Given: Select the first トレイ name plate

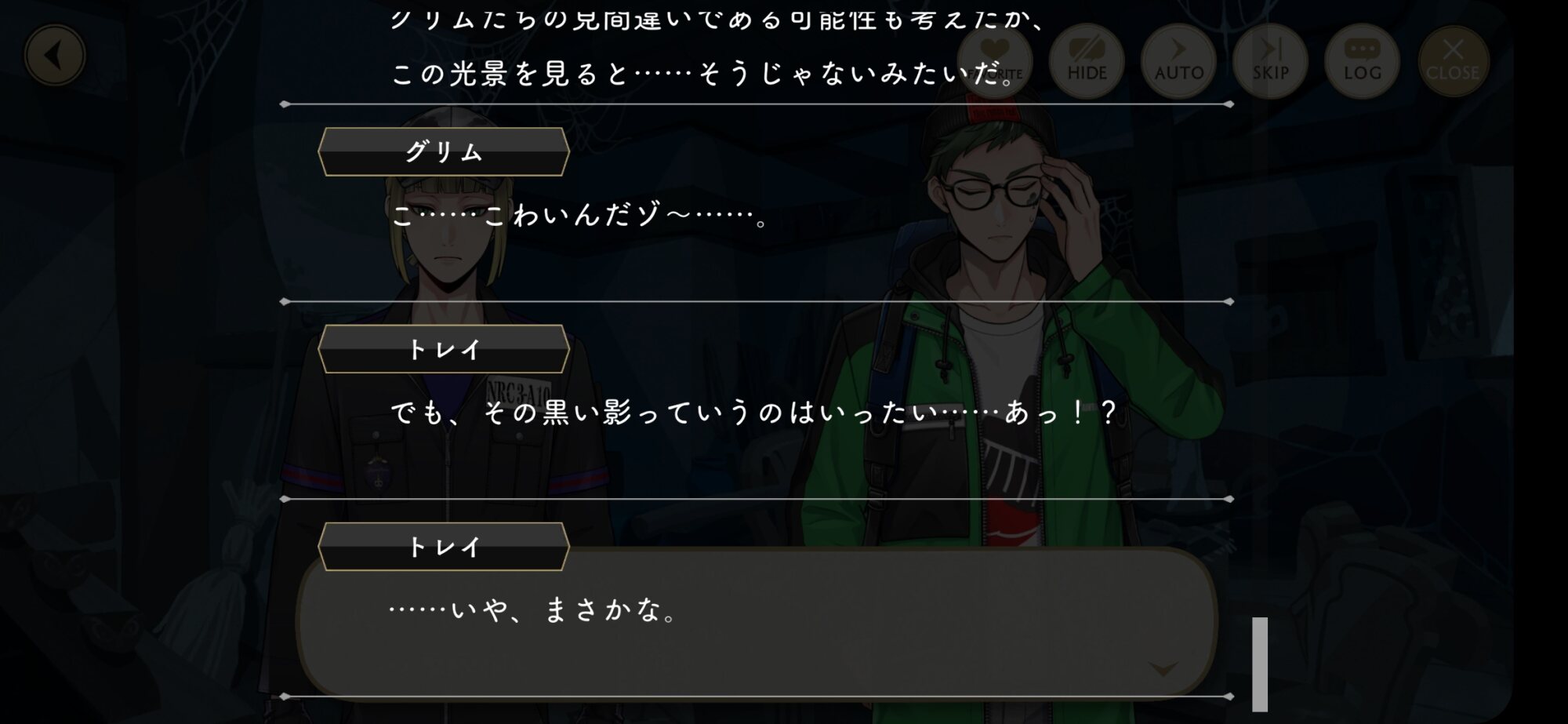Looking at the screenshot, I should click(444, 349).
